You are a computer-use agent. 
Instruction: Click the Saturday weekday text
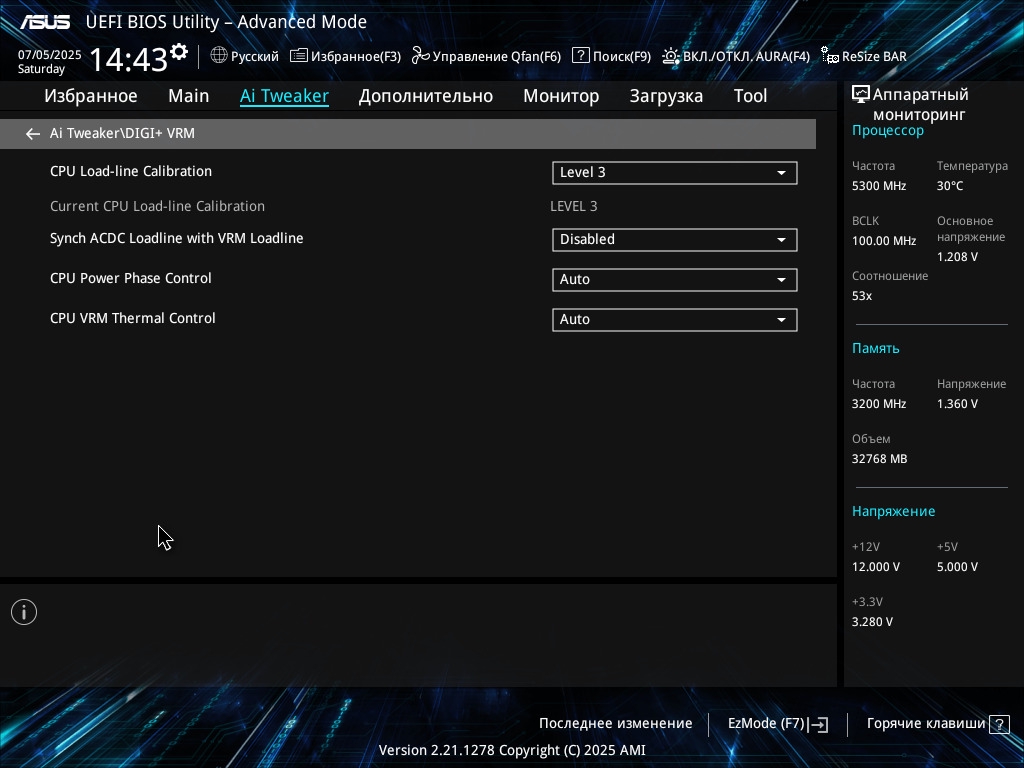click(x=41, y=69)
